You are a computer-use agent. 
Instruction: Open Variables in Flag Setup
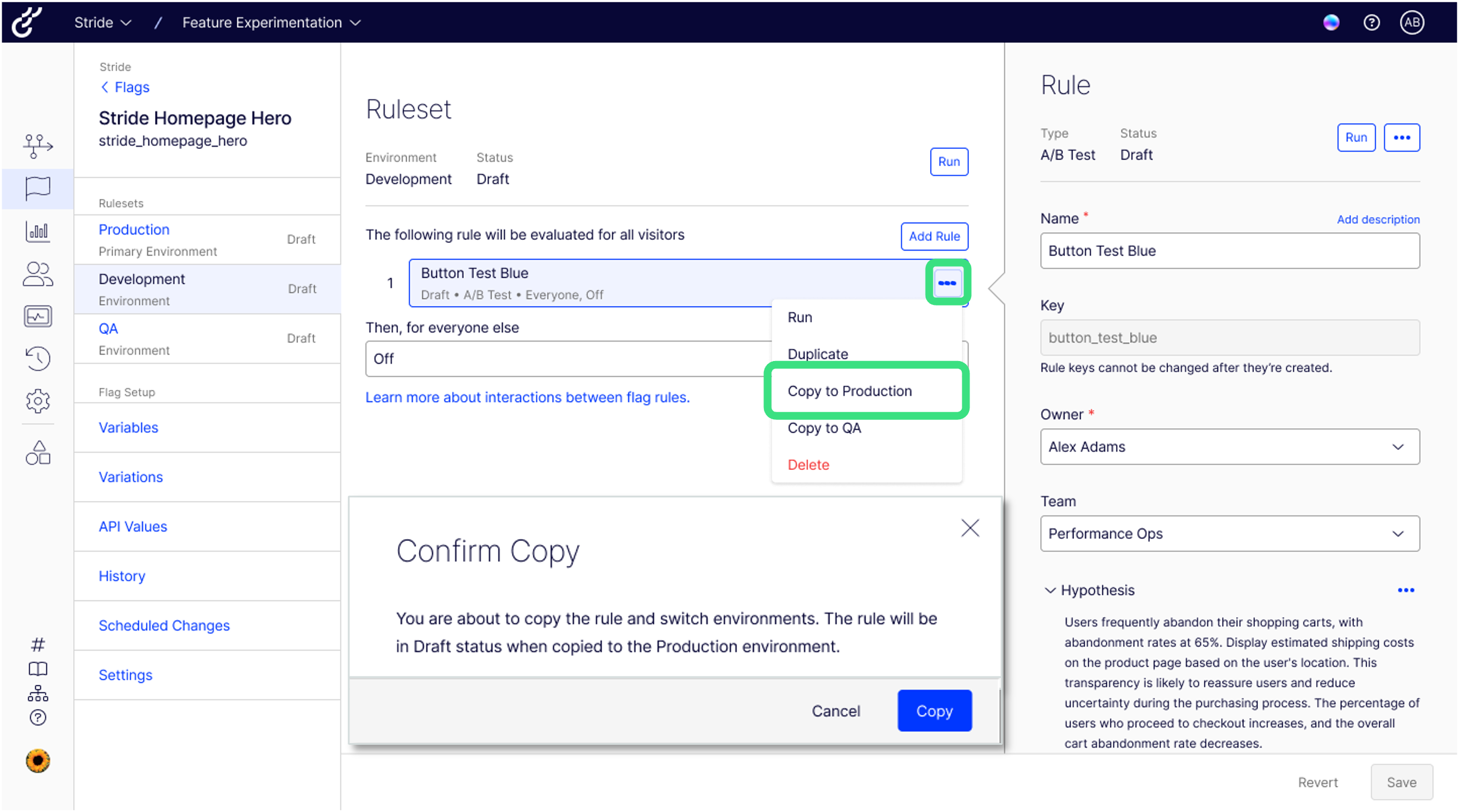click(128, 428)
